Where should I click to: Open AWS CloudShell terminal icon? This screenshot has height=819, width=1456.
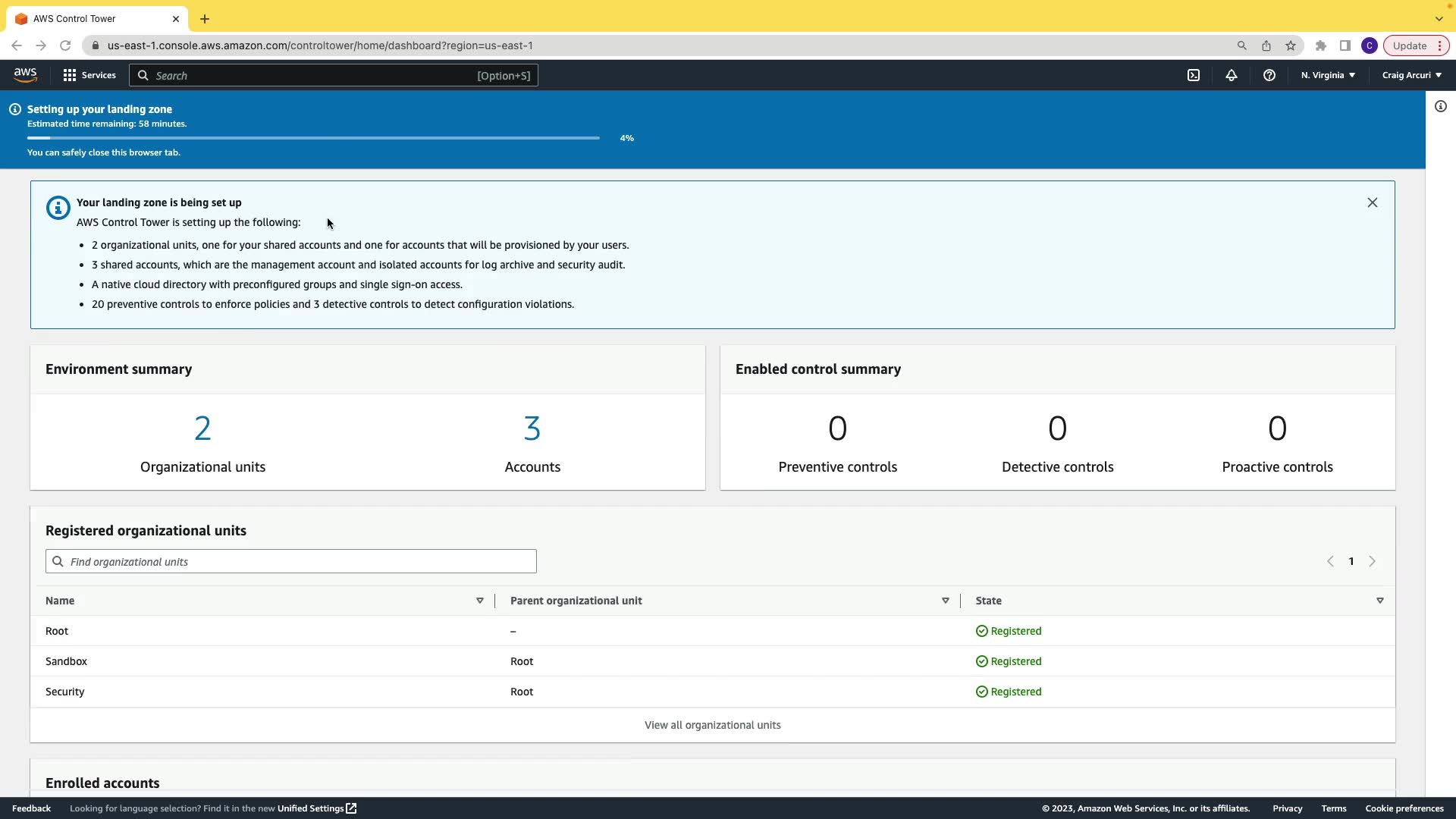(x=1194, y=75)
